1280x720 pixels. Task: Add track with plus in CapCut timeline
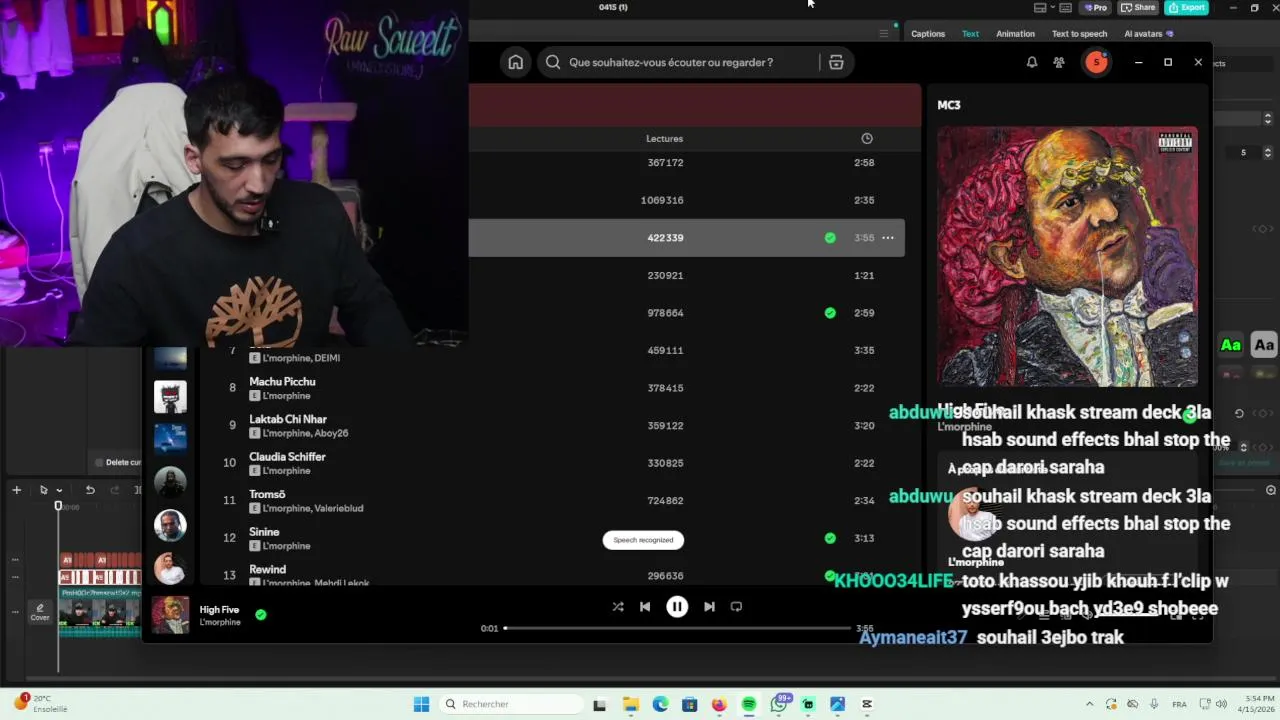coord(16,490)
